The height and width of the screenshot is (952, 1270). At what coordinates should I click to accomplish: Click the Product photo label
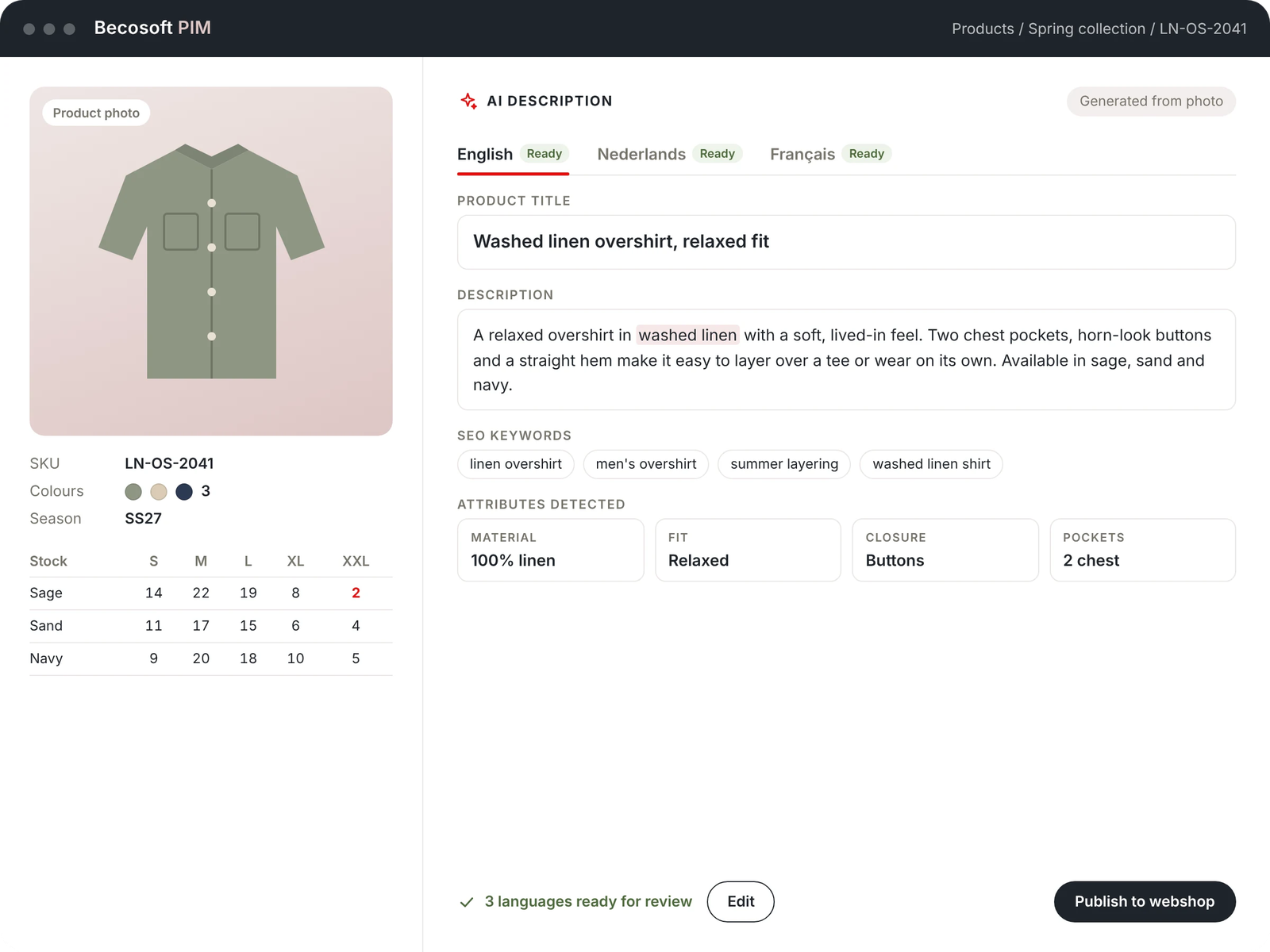point(96,113)
